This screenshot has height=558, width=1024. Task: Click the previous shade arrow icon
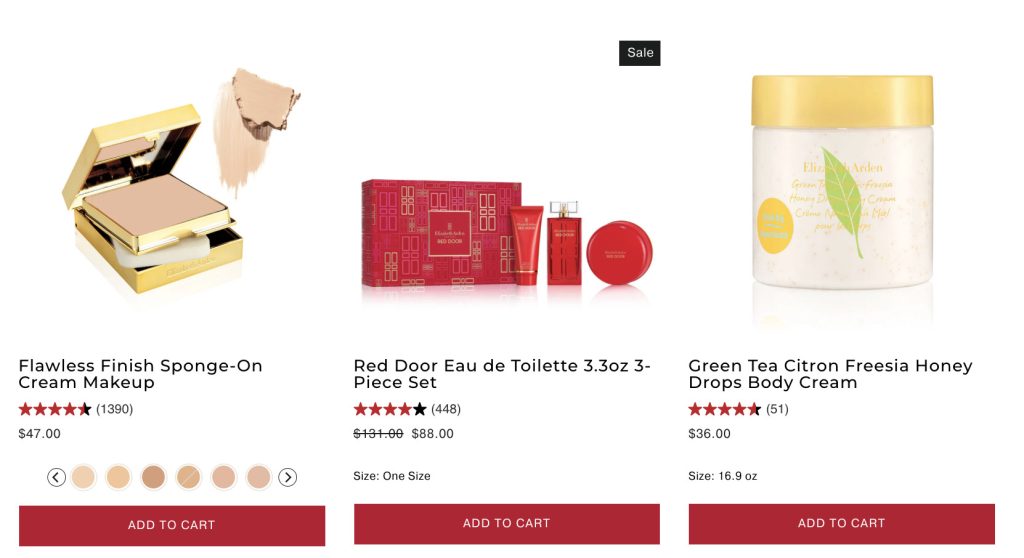click(x=57, y=478)
